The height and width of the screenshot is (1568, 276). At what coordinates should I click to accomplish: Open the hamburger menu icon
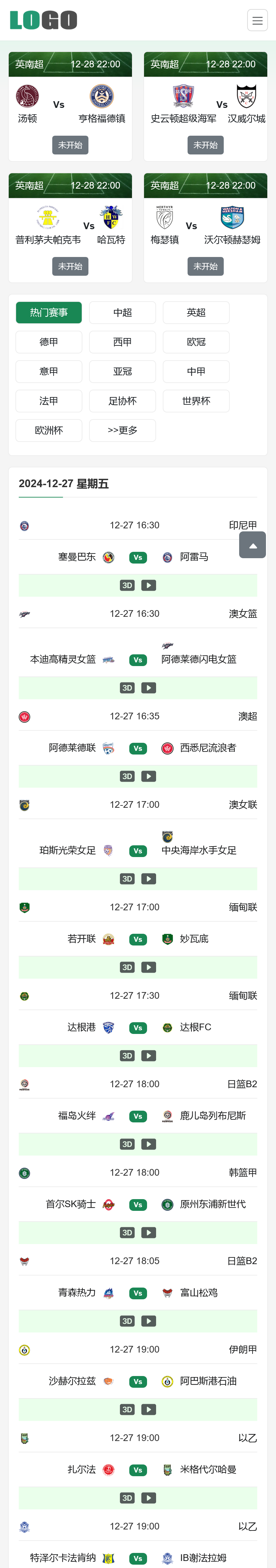click(257, 20)
